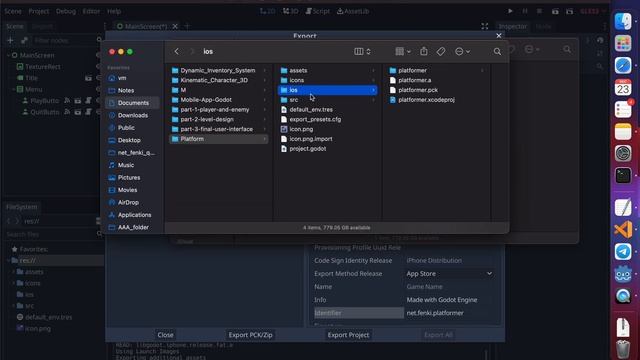Expand the Platform folder chevron

264,139
